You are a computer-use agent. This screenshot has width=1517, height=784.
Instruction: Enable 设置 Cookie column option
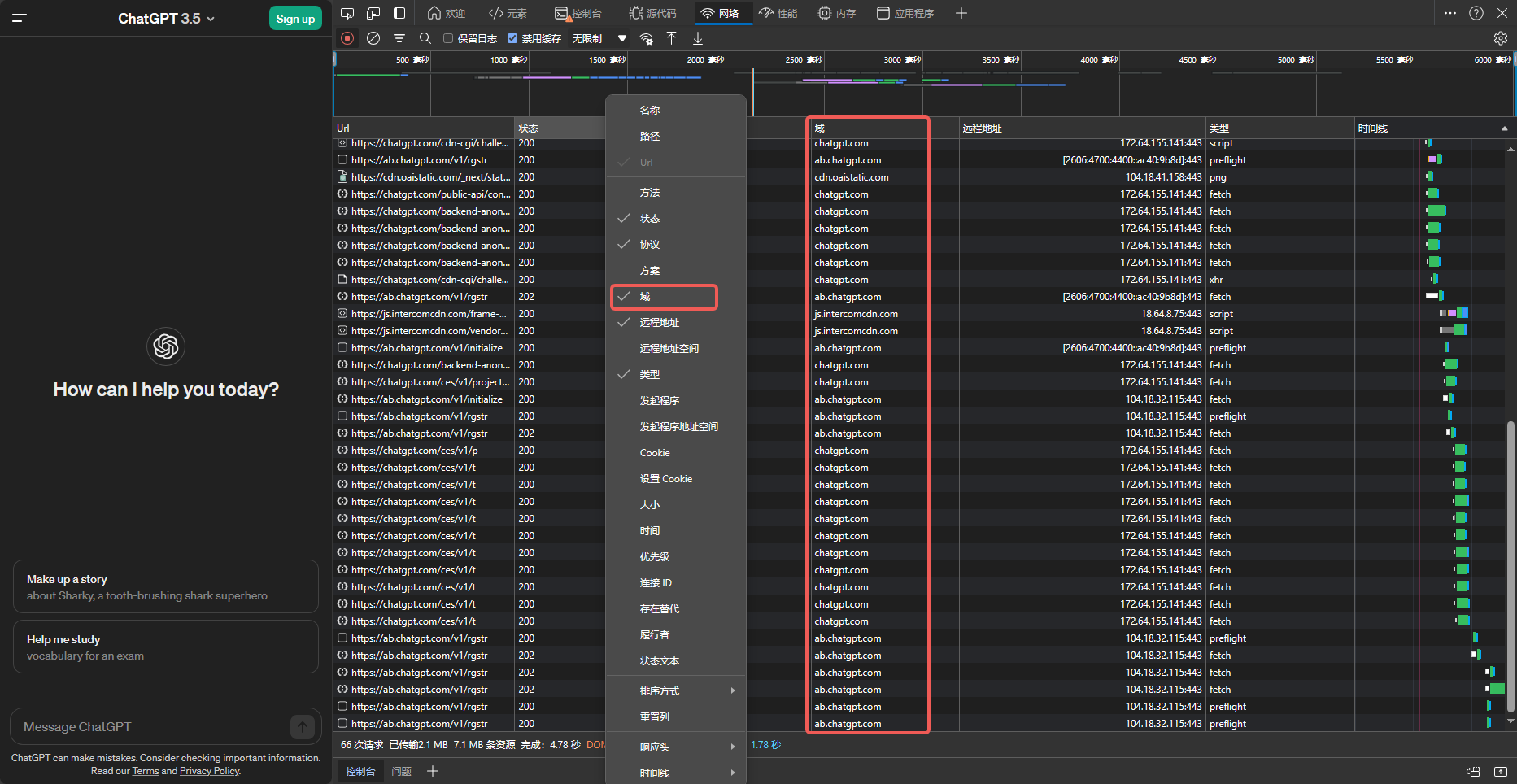pos(676,478)
